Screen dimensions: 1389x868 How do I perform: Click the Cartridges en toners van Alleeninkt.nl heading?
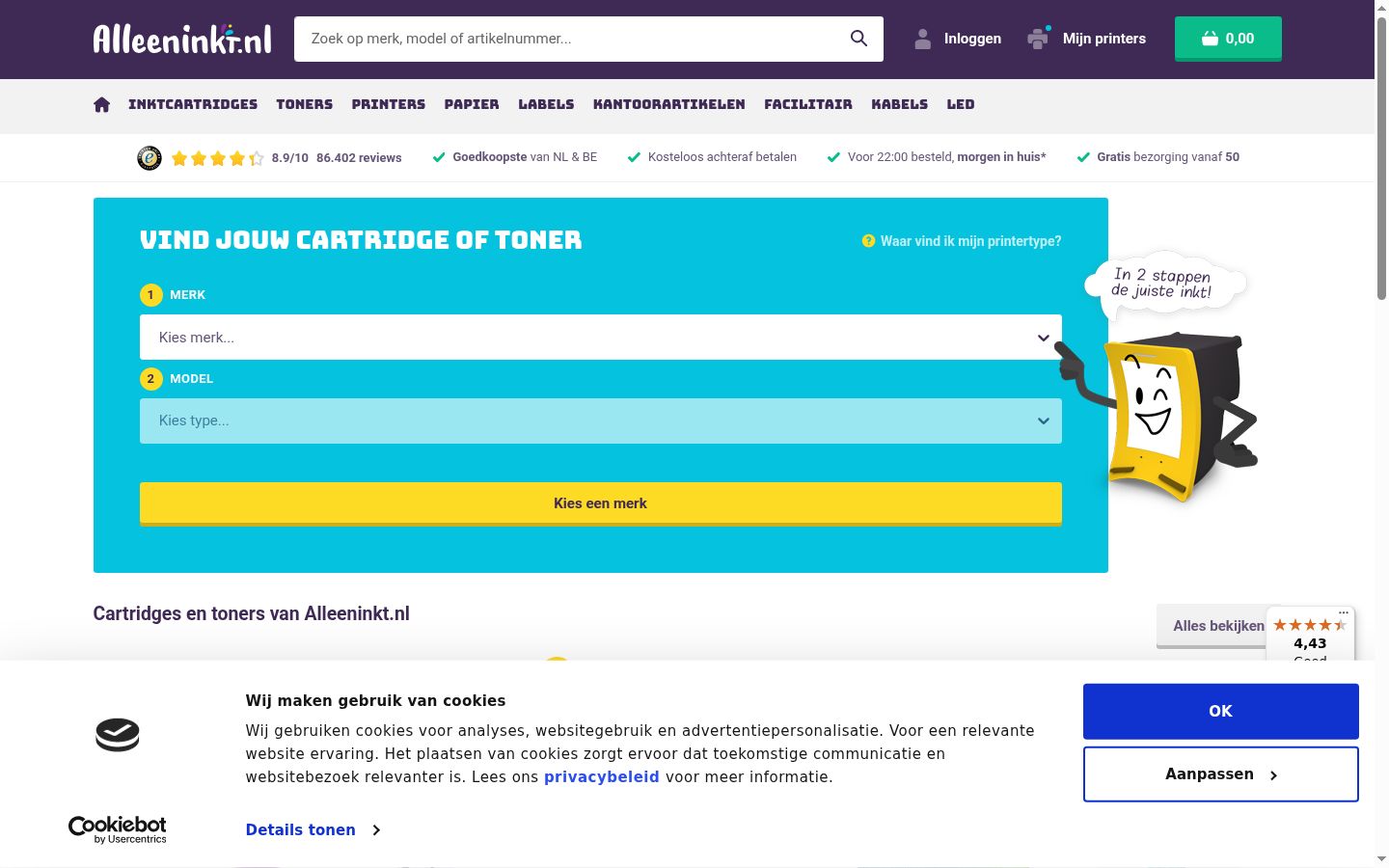pos(251,613)
